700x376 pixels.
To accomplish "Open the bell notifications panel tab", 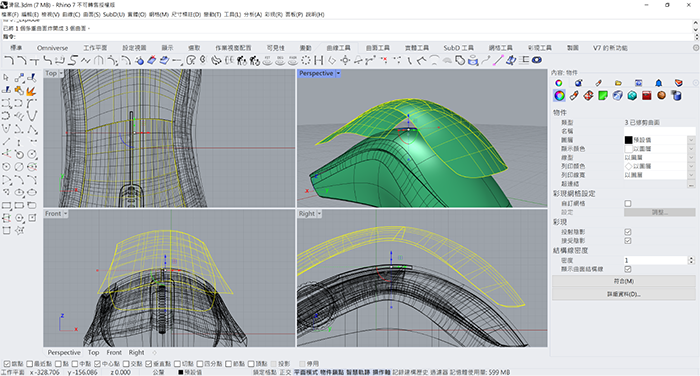I will coord(658,83).
